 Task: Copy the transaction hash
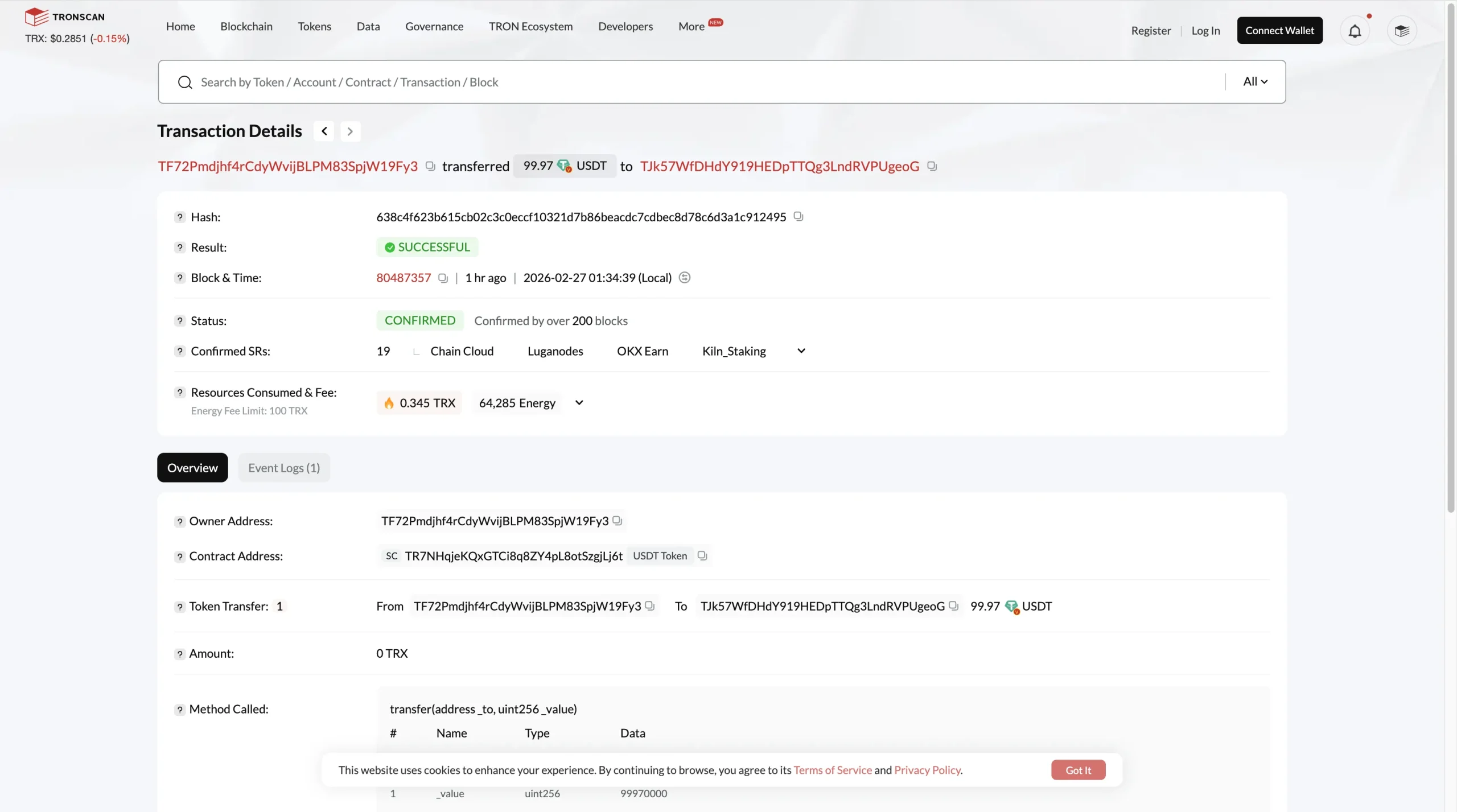point(798,216)
